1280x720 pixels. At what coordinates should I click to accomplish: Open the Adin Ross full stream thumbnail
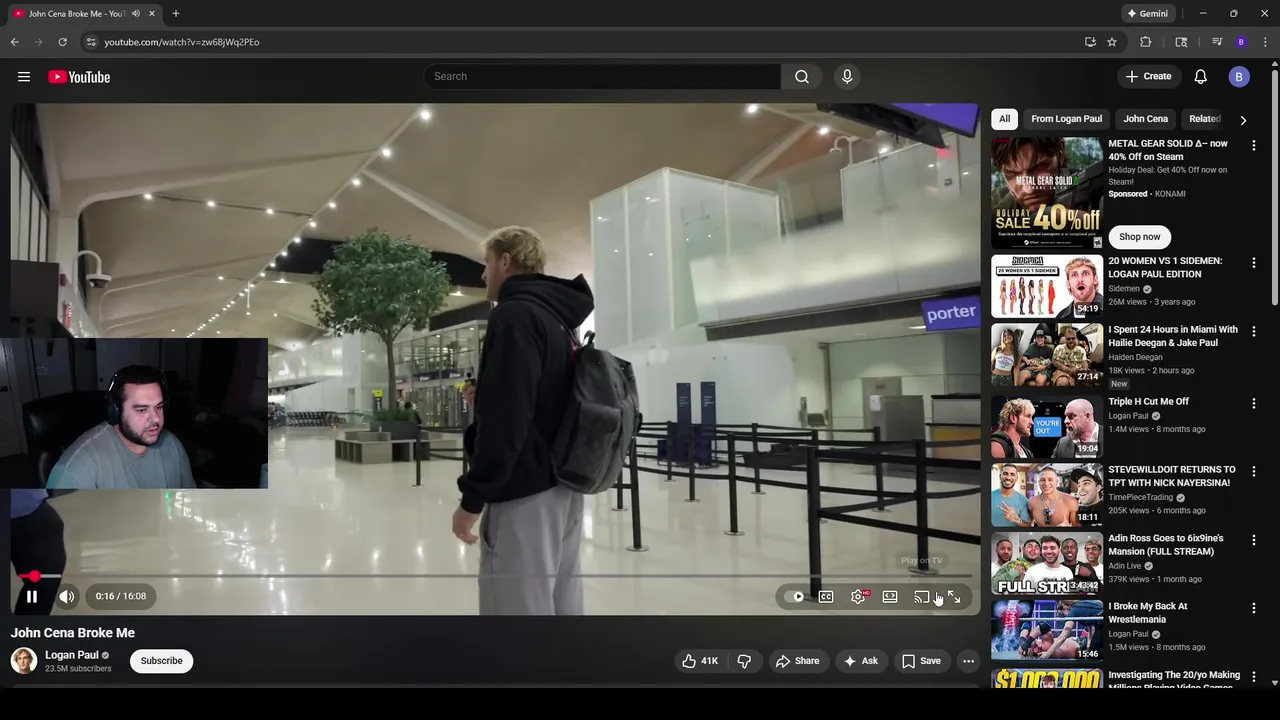point(1047,563)
